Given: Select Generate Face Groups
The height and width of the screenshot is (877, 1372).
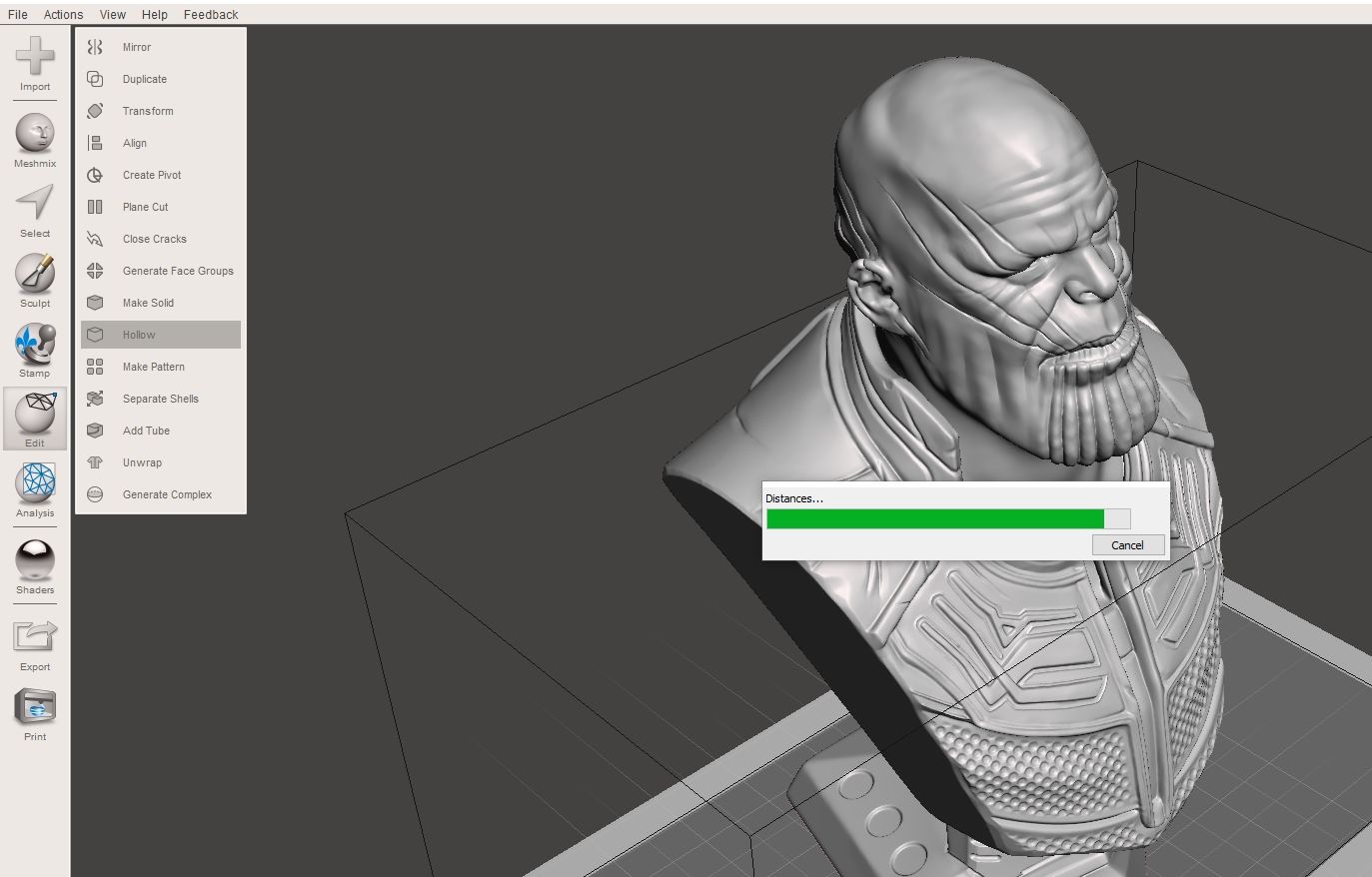Looking at the screenshot, I should coord(177,271).
